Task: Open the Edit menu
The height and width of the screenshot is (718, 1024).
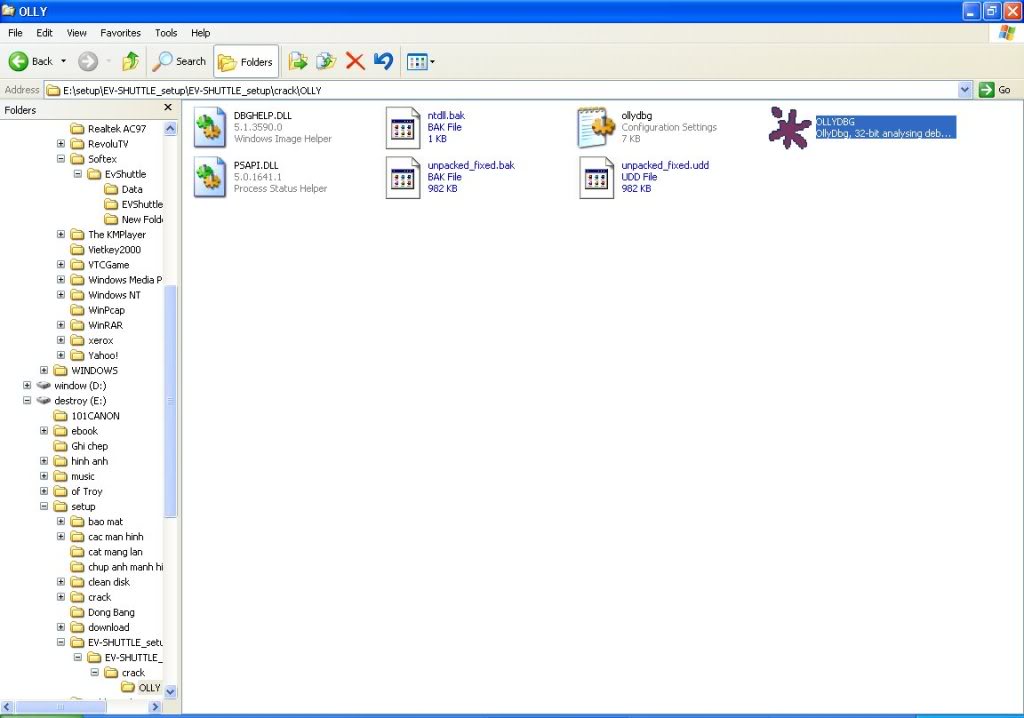Action: click(44, 33)
